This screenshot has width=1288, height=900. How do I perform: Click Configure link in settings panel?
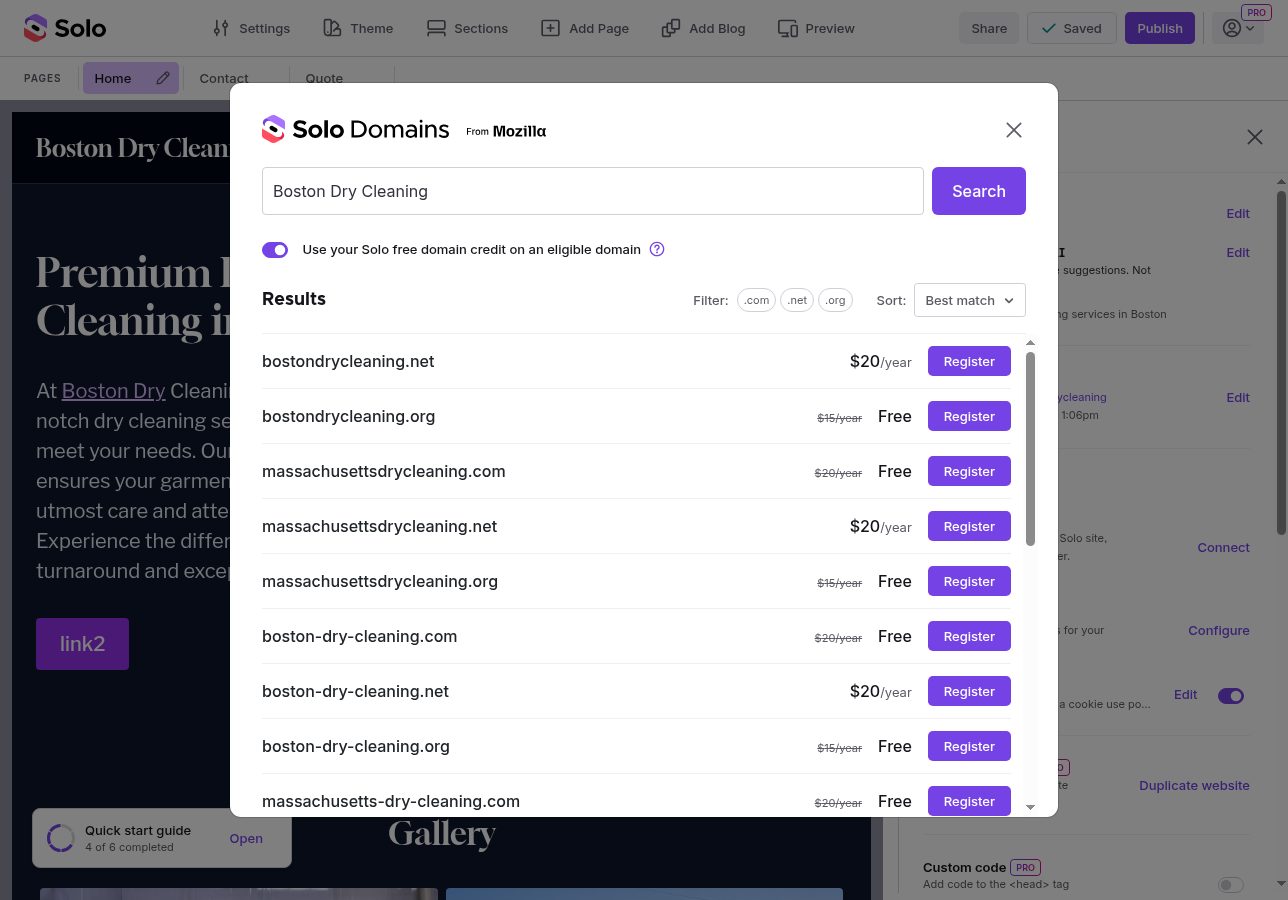point(1219,630)
